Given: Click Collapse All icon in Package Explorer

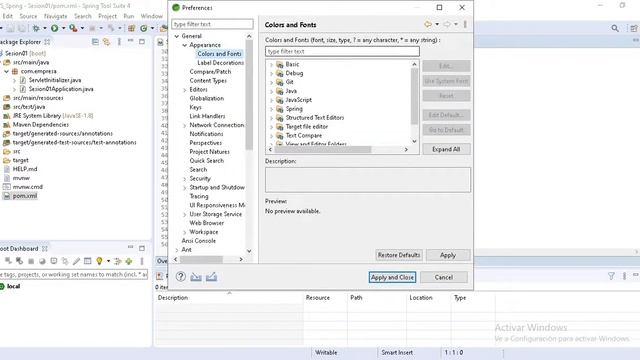Looking at the screenshot, I should [95, 42].
